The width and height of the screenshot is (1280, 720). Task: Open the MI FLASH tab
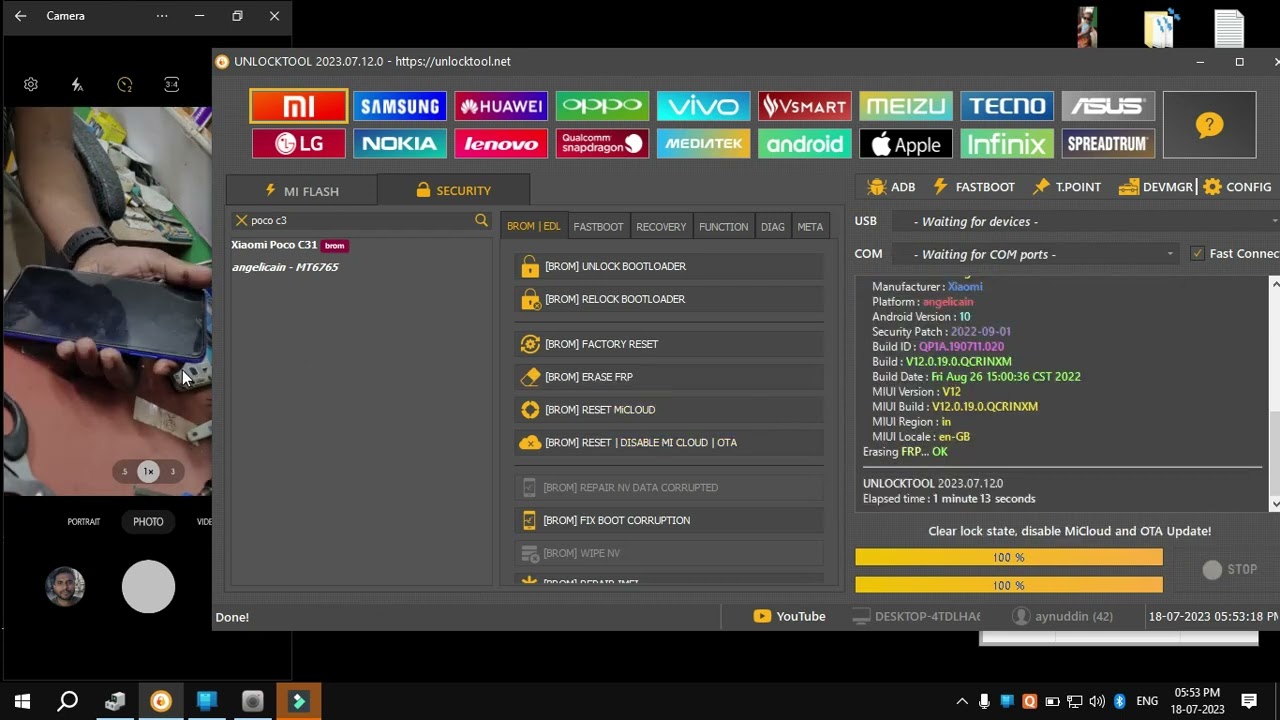pyautogui.click(x=302, y=190)
